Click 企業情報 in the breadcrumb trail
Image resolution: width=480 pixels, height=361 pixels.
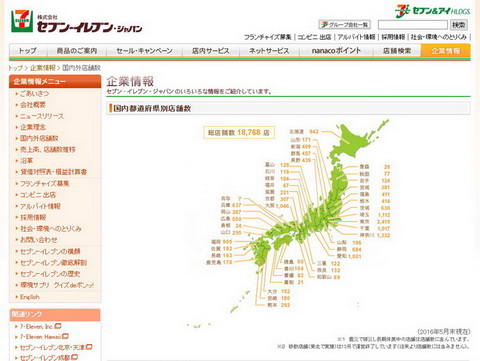(x=43, y=68)
